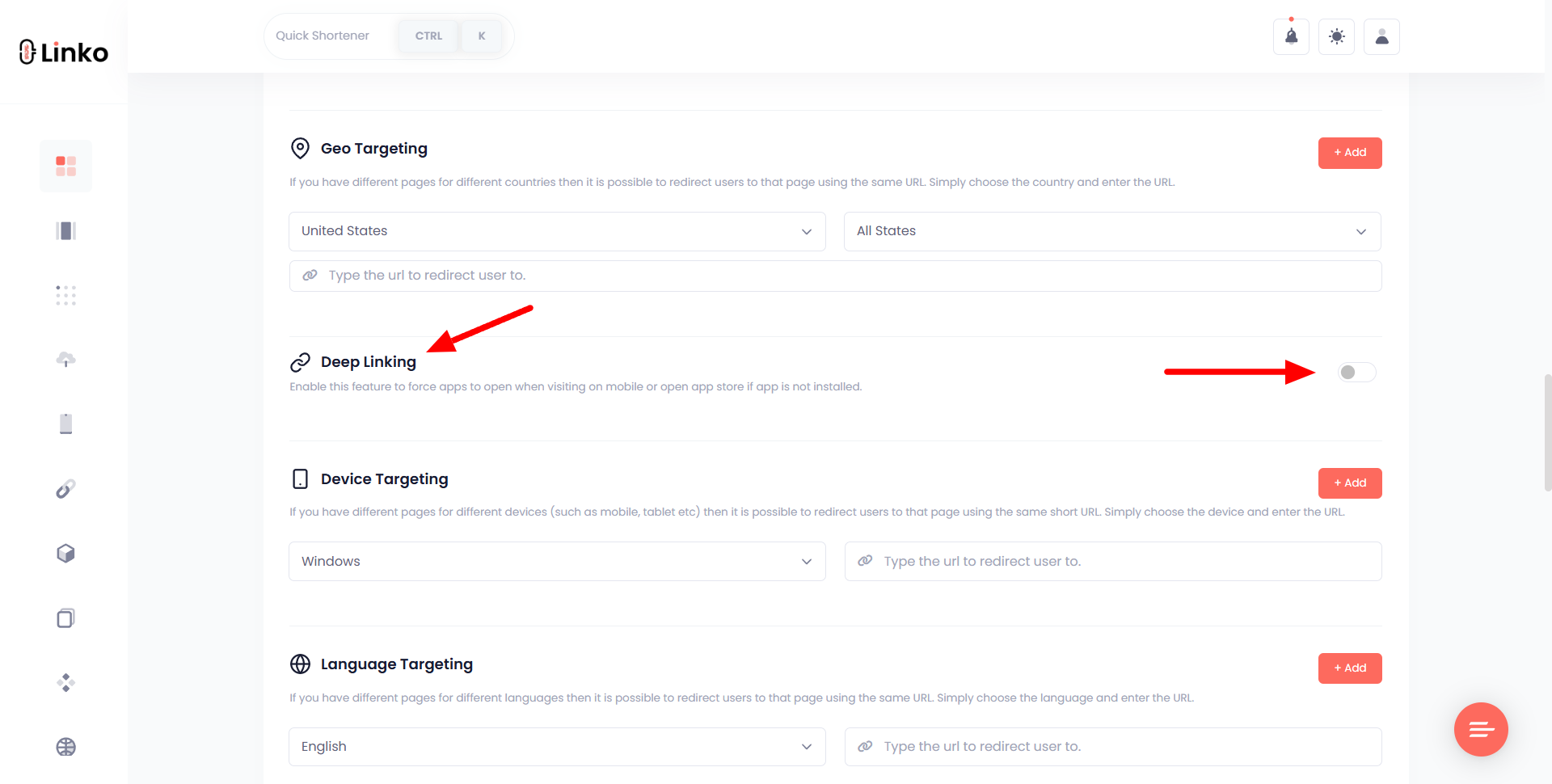Focus the Device Targeting redirect URL field

pos(1113,562)
